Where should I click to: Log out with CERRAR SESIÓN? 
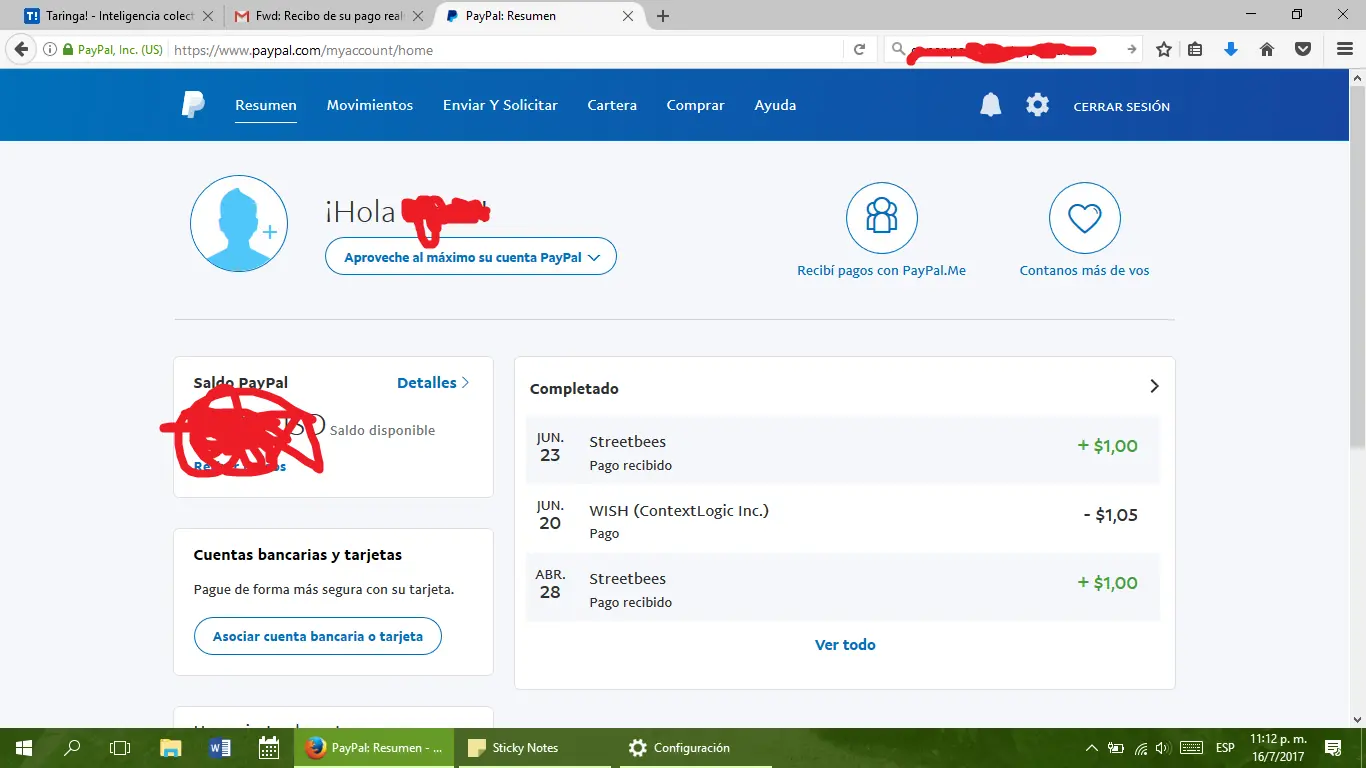point(1122,106)
